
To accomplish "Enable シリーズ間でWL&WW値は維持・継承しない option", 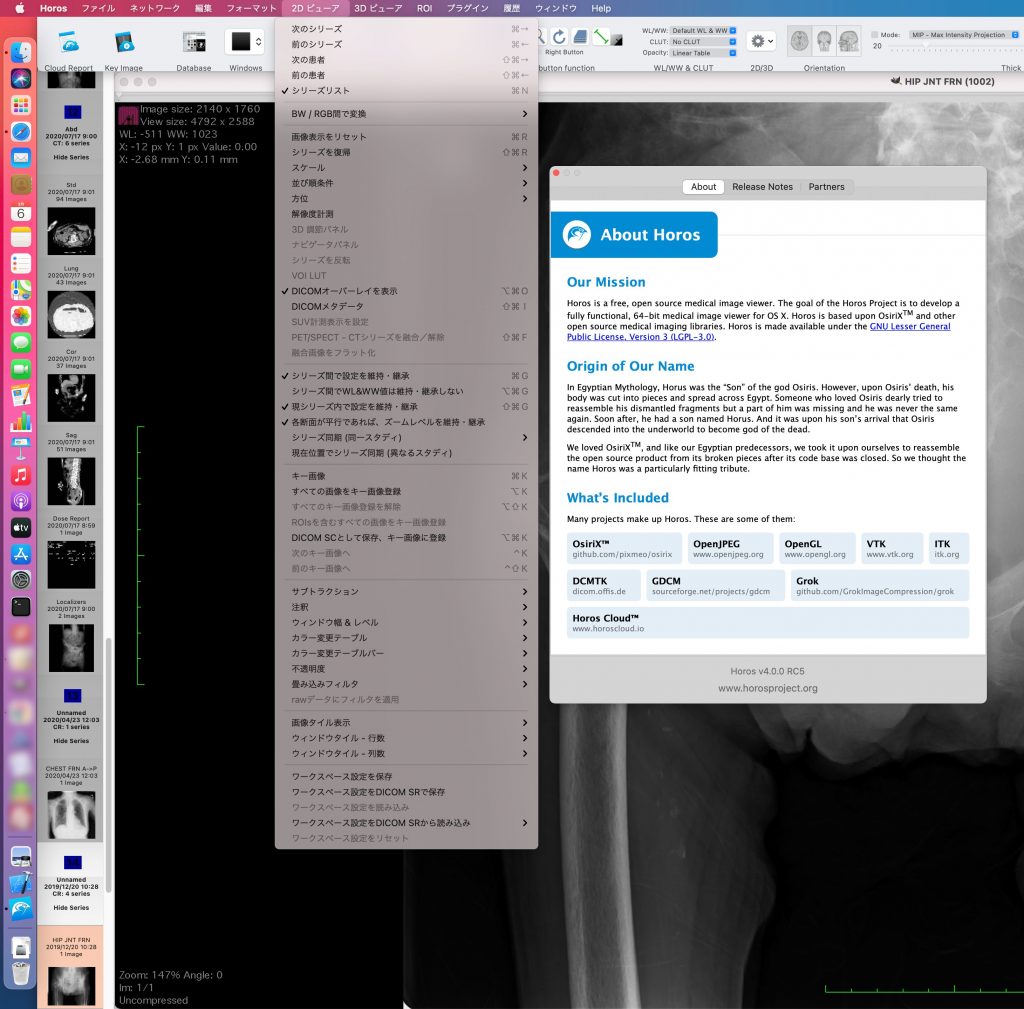I will (x=406, y=391).
